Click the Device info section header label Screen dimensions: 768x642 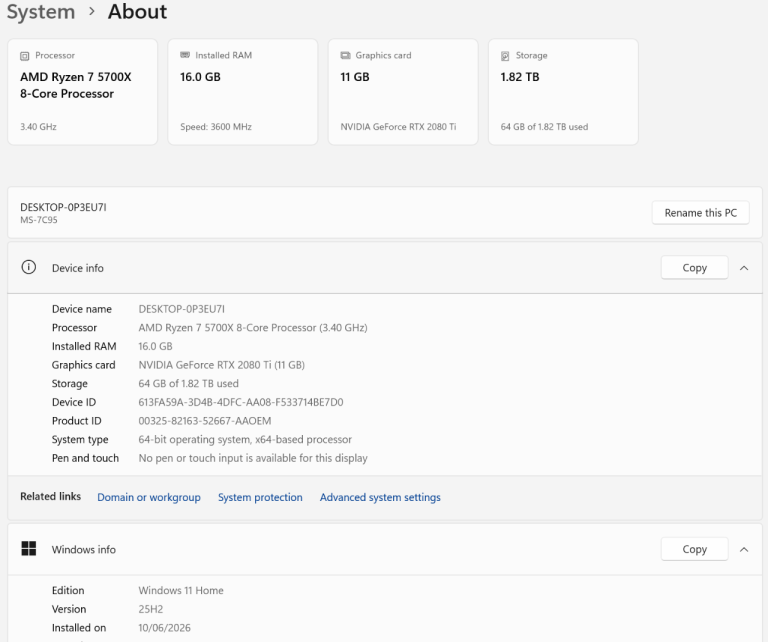coord(78,268)
